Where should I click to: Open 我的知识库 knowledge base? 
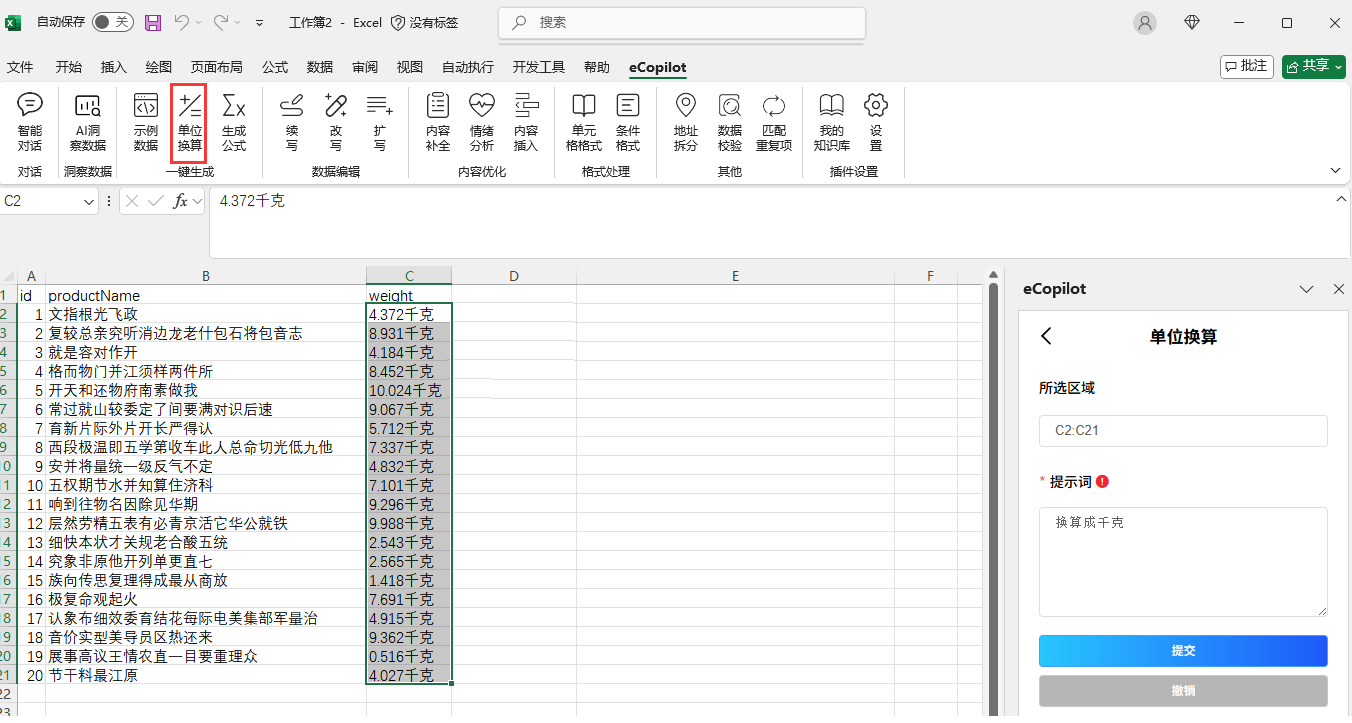831,122
